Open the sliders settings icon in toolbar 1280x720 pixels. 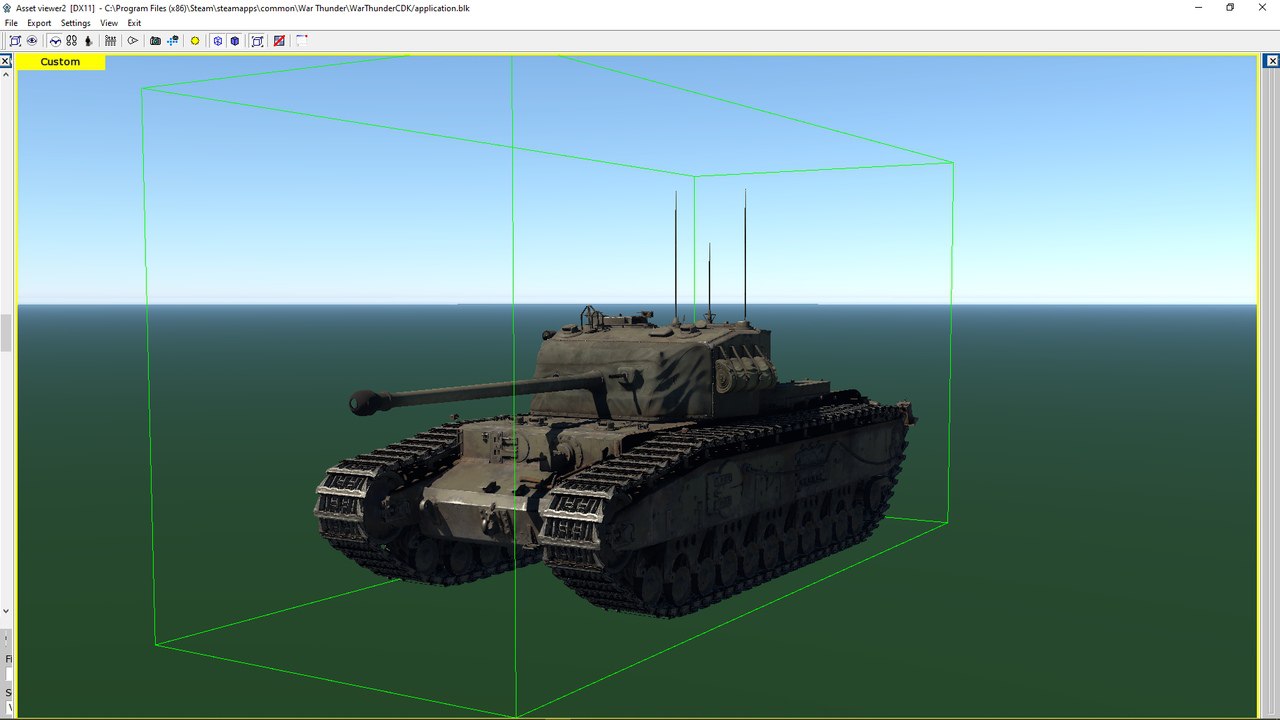[110, 41]
